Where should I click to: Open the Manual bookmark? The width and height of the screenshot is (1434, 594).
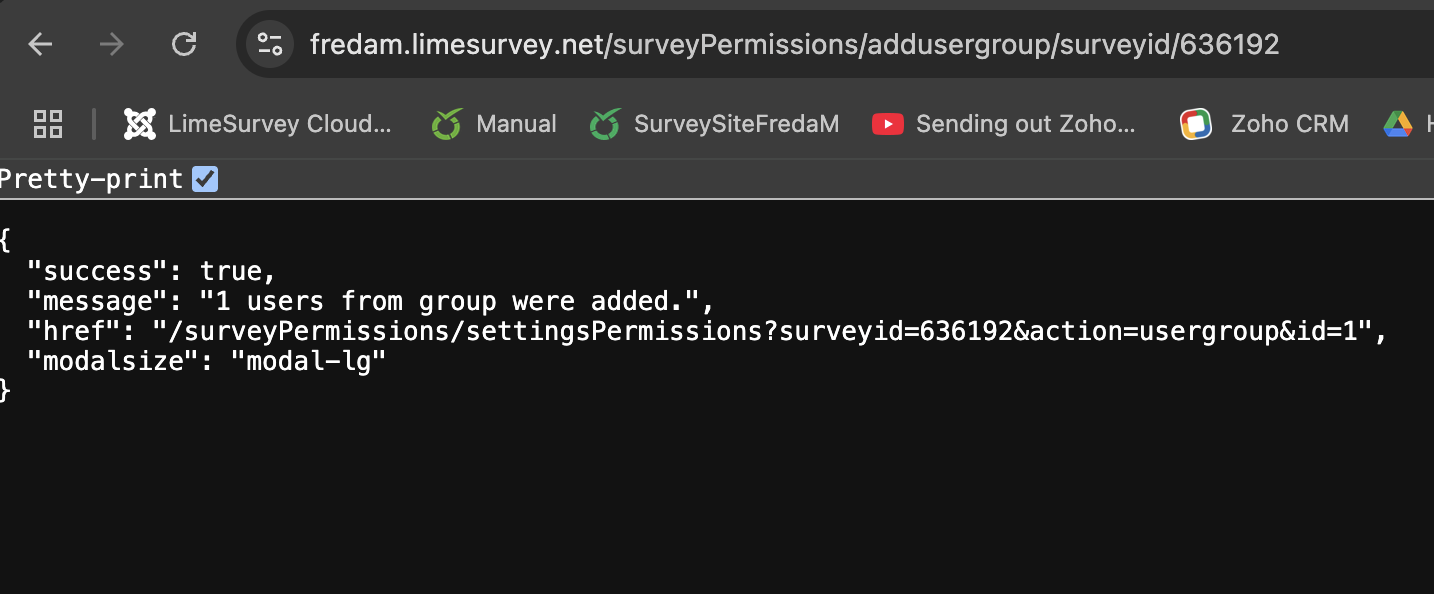click(516, 124)
